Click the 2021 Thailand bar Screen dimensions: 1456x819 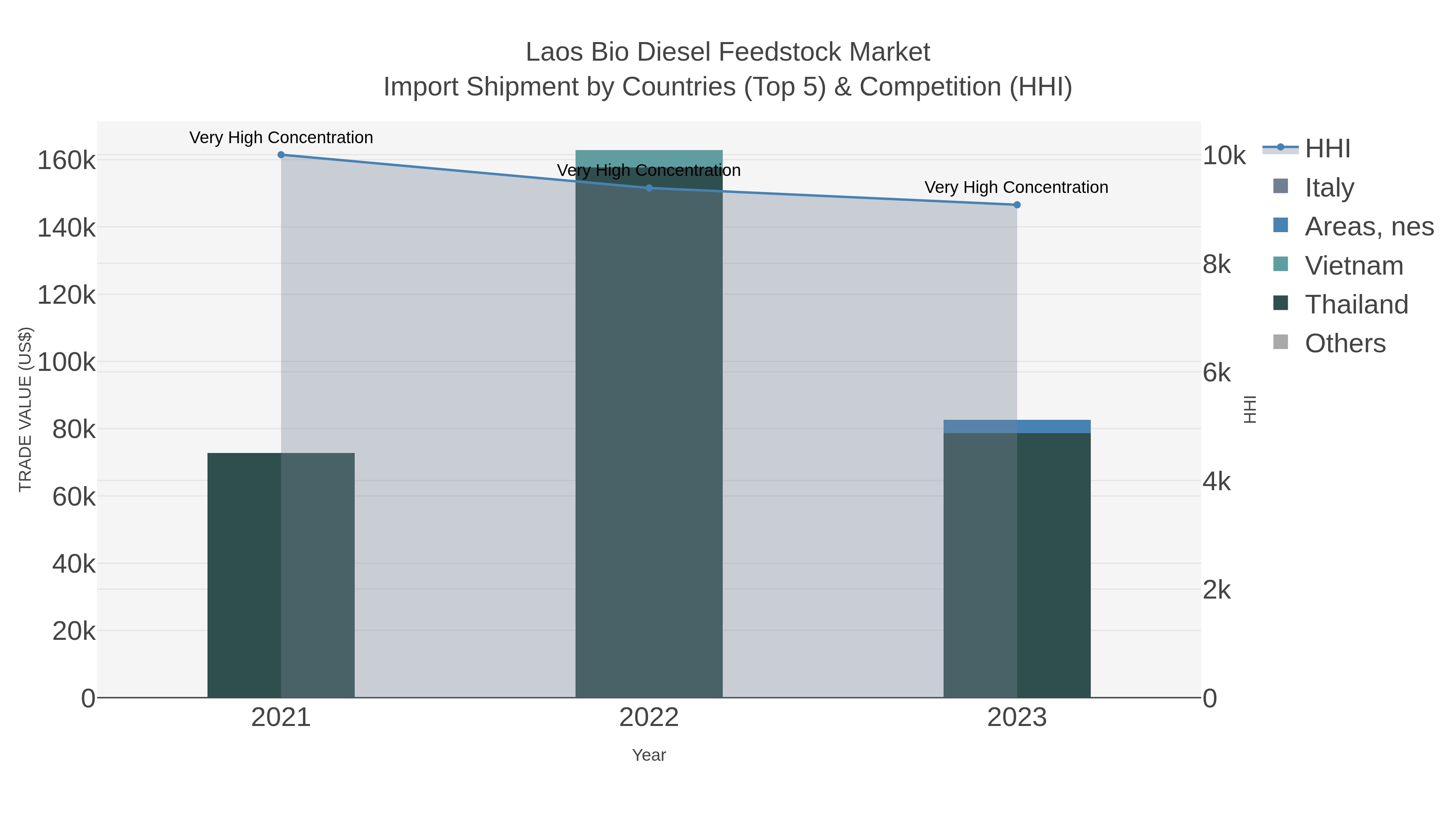pos(281,576)
